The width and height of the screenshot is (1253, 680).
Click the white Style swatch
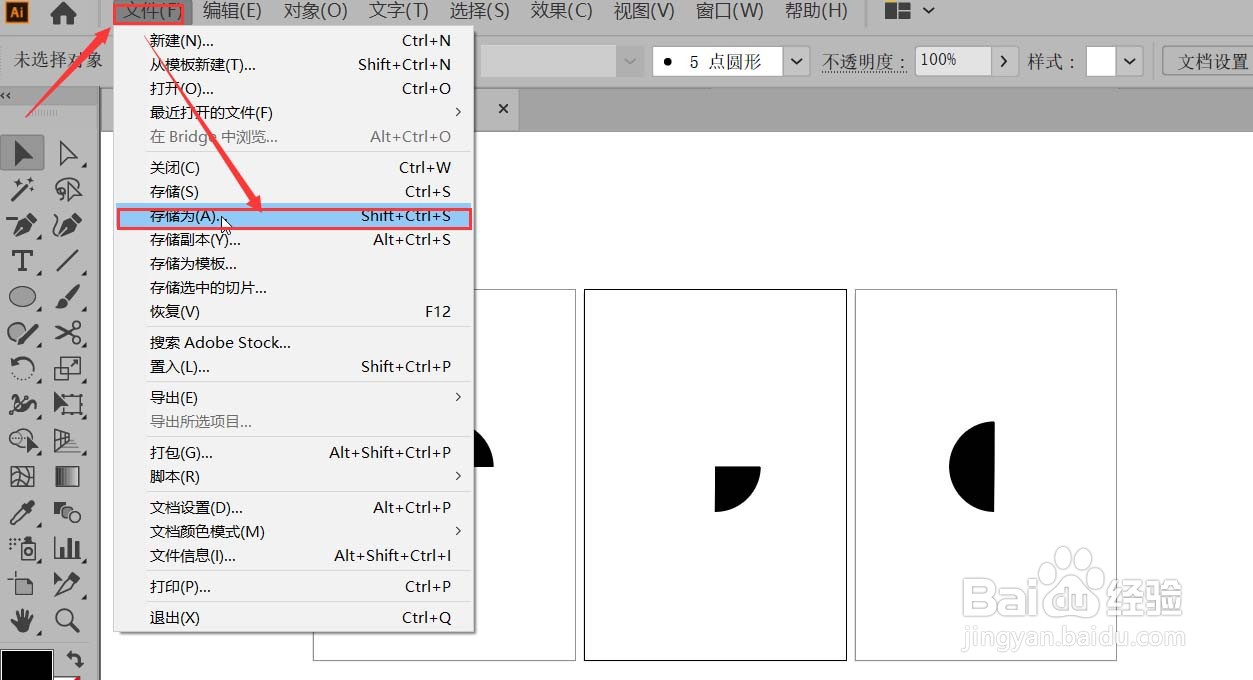(x=1101, y=61)
